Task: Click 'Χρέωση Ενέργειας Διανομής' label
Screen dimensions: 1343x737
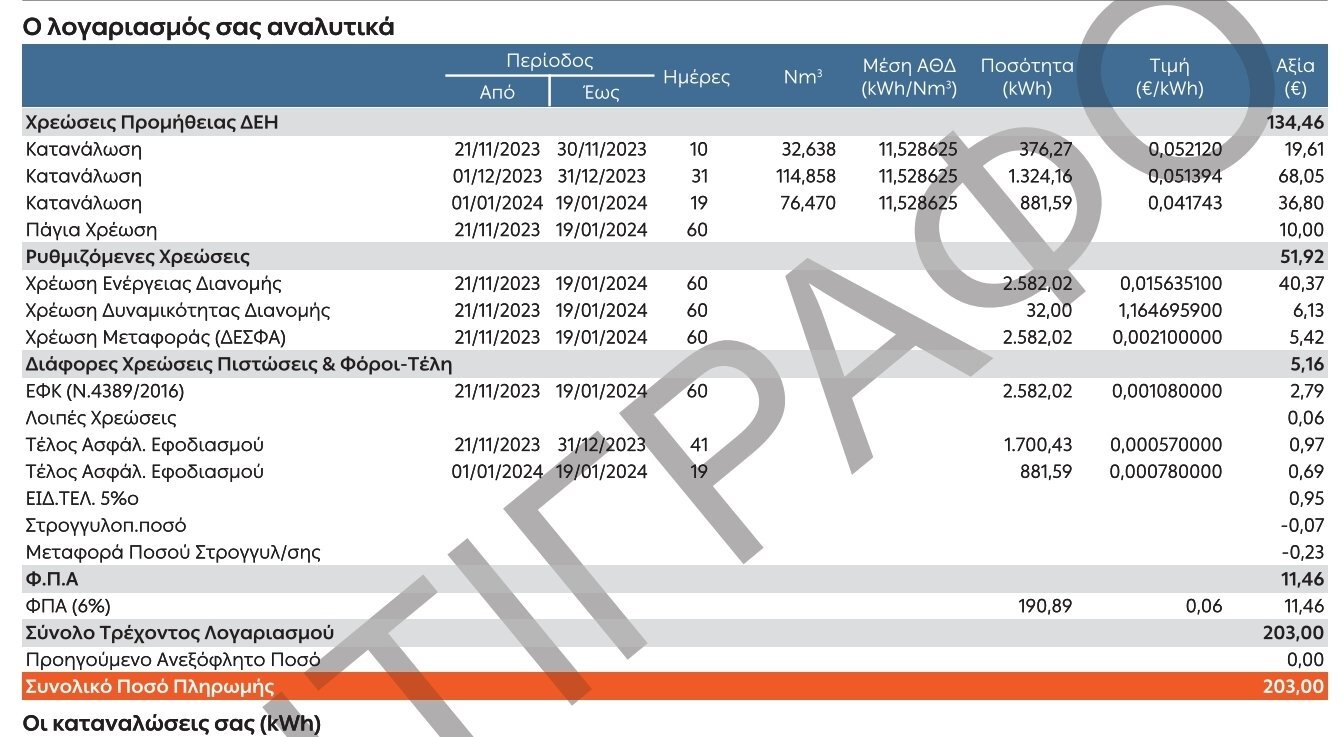Action: (153, 284)
